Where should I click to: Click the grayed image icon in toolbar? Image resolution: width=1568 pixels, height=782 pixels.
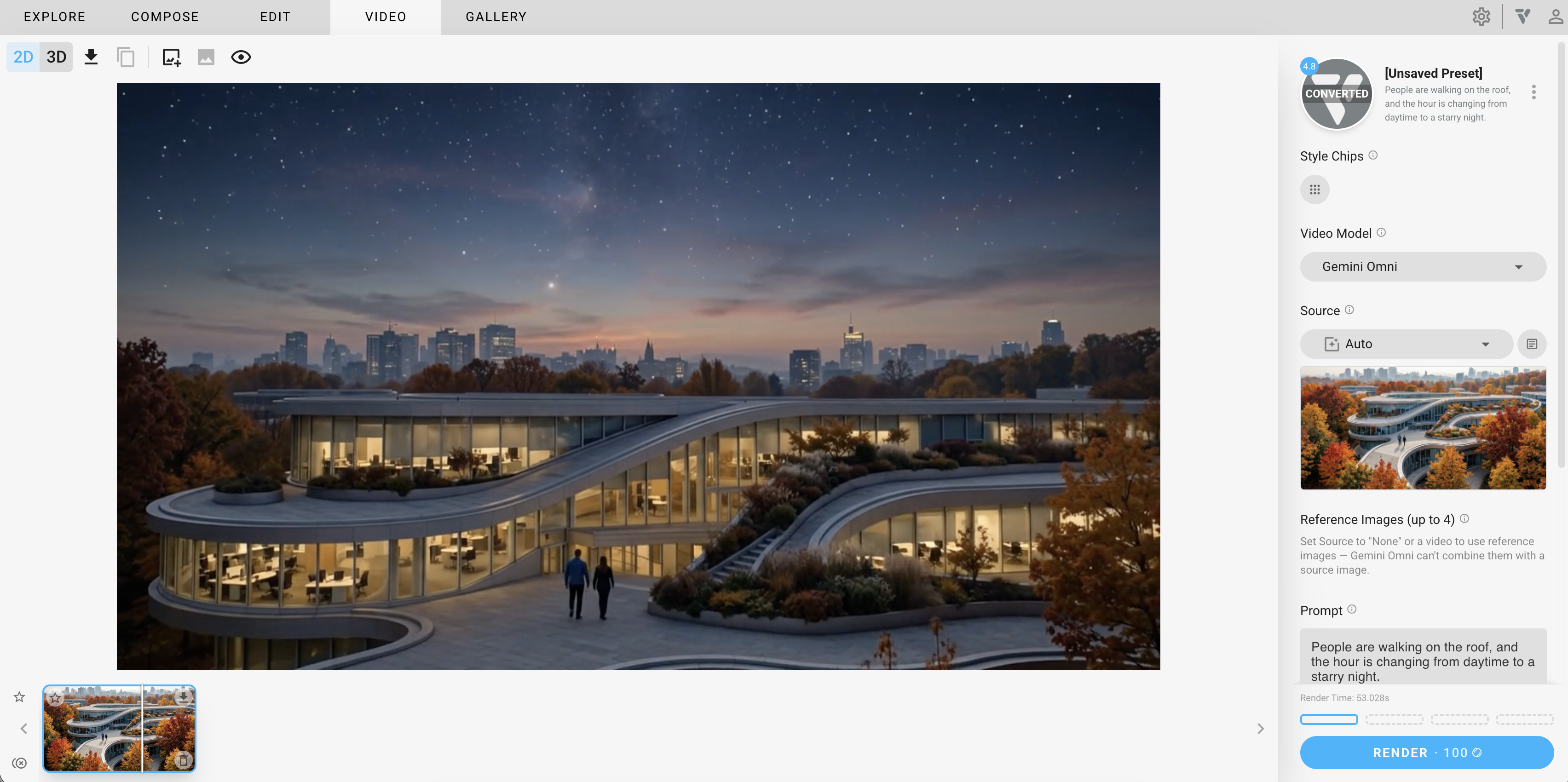click(206, 57)
